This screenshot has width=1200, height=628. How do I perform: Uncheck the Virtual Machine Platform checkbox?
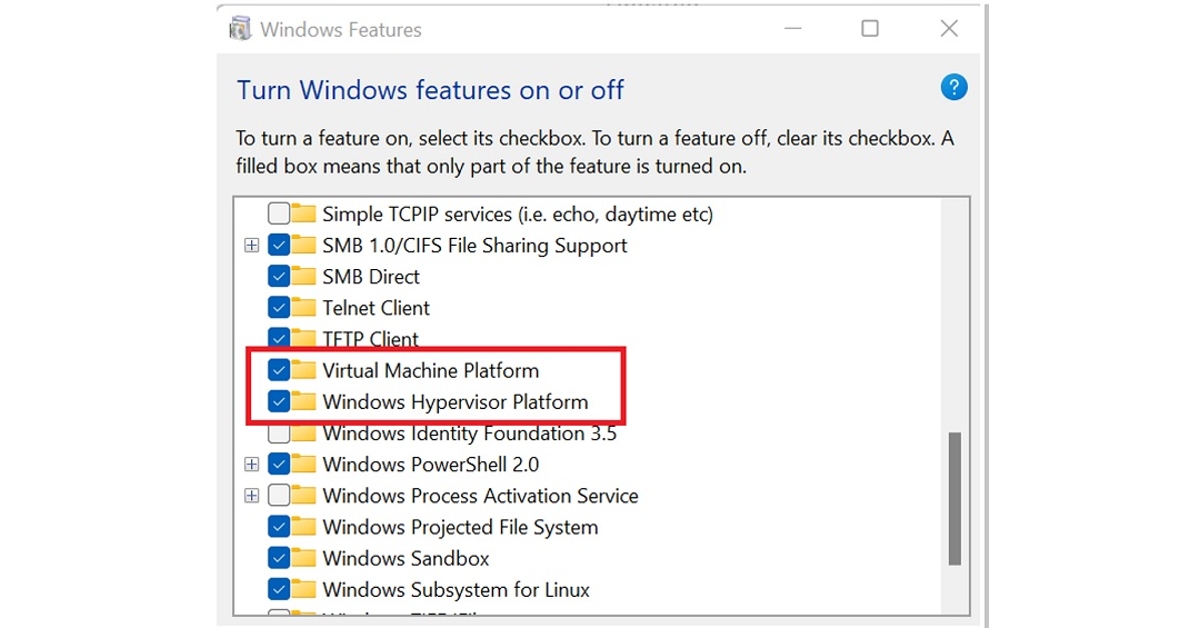tap(279, 371)
